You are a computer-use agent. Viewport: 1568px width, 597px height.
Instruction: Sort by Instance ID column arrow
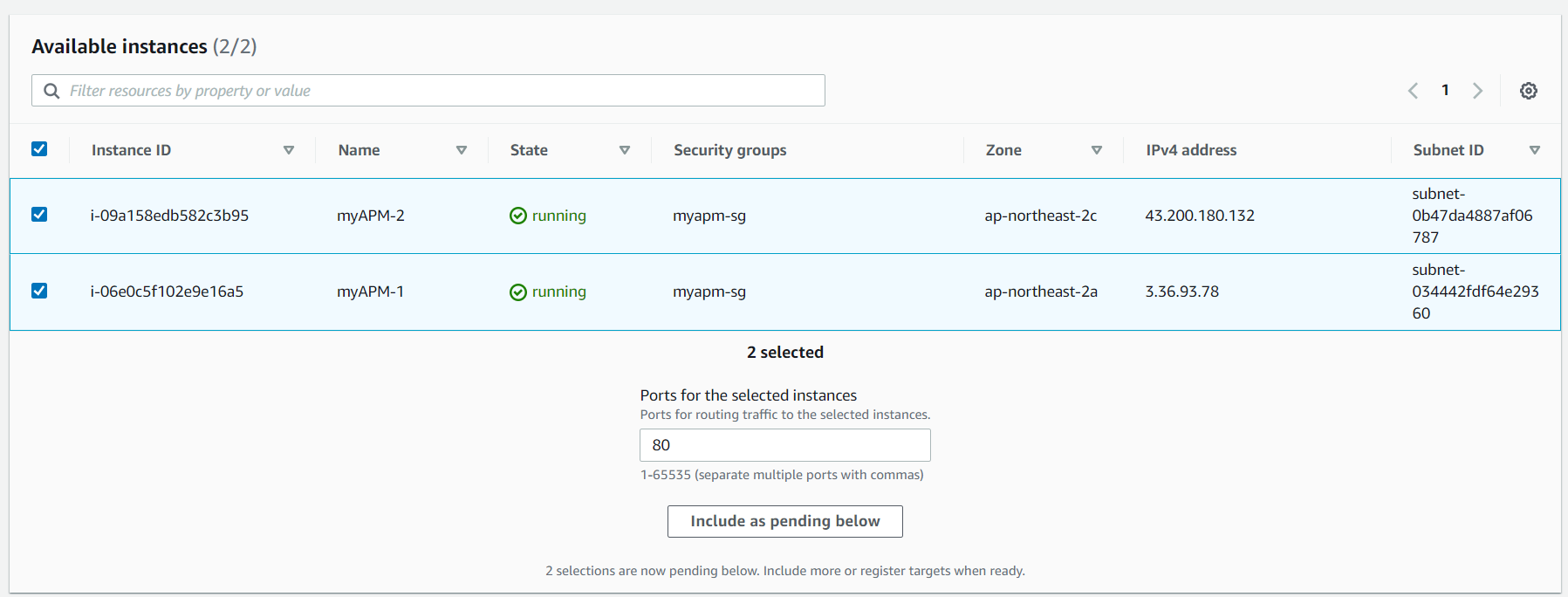[289, 150]
